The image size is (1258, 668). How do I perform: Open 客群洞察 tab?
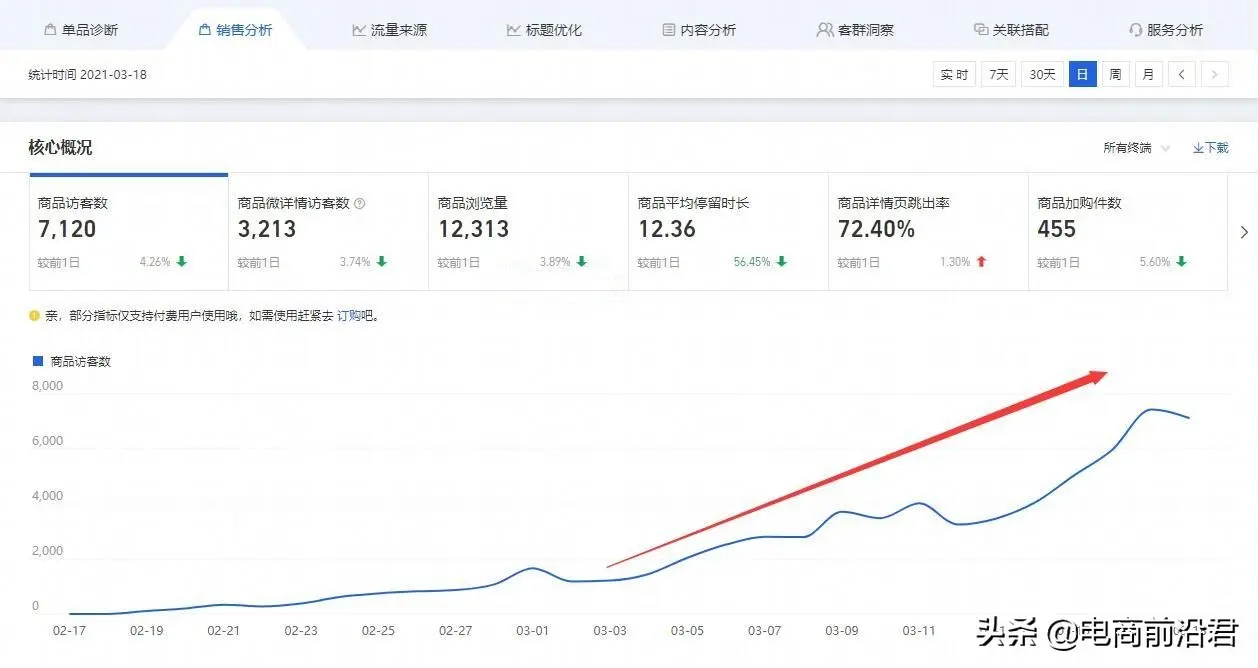click(x=855, y=30)
